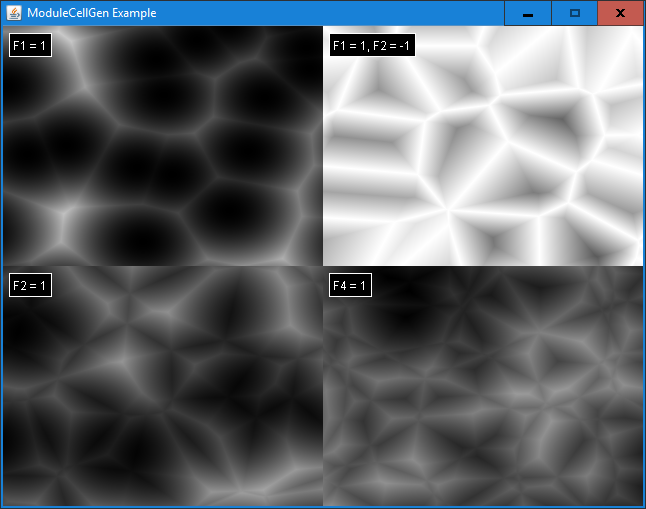Viewport: 646px width, 509px height.
Task: Click the "ModuleCellGen Example" title text
Action: [91, 13]
